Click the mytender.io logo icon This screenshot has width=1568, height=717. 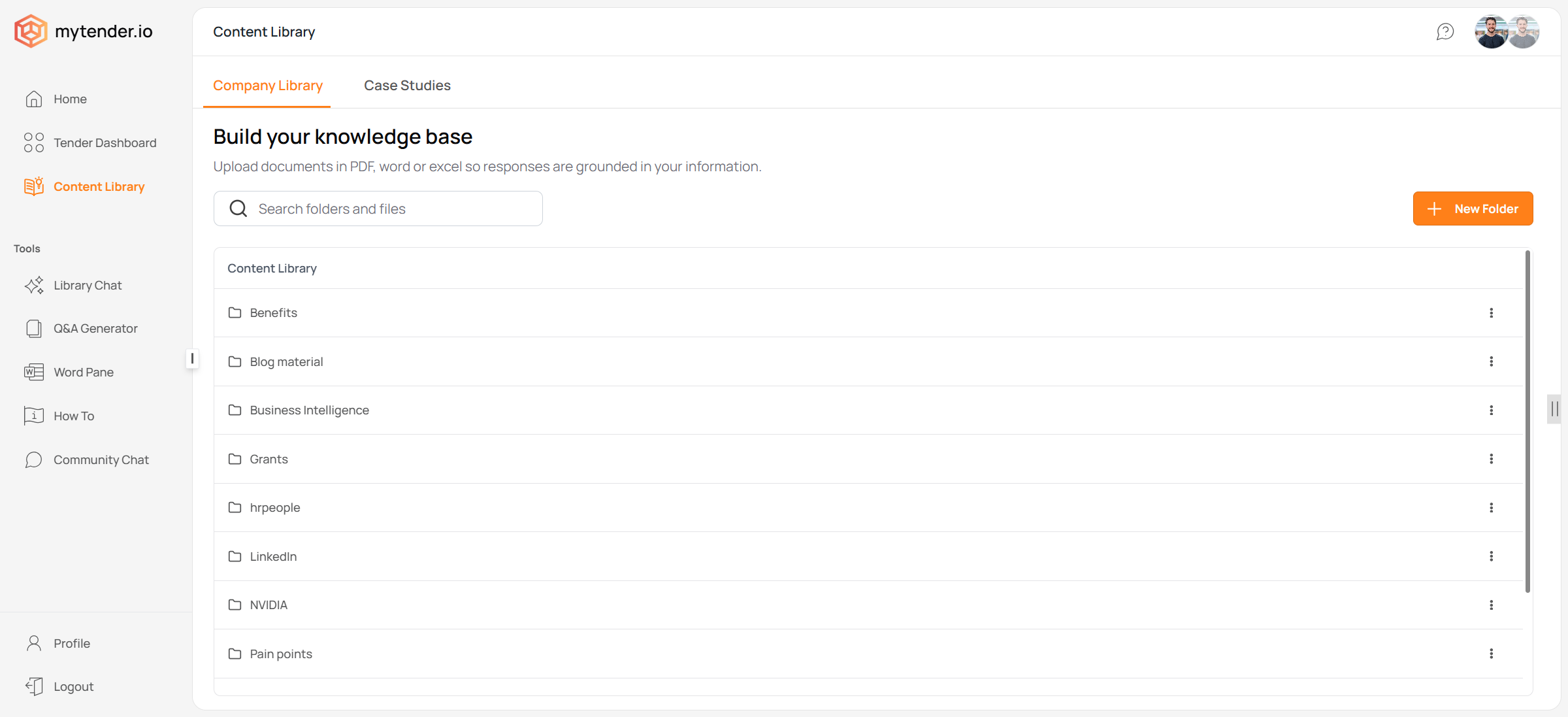pyautogui.click(x=31, y=31)
